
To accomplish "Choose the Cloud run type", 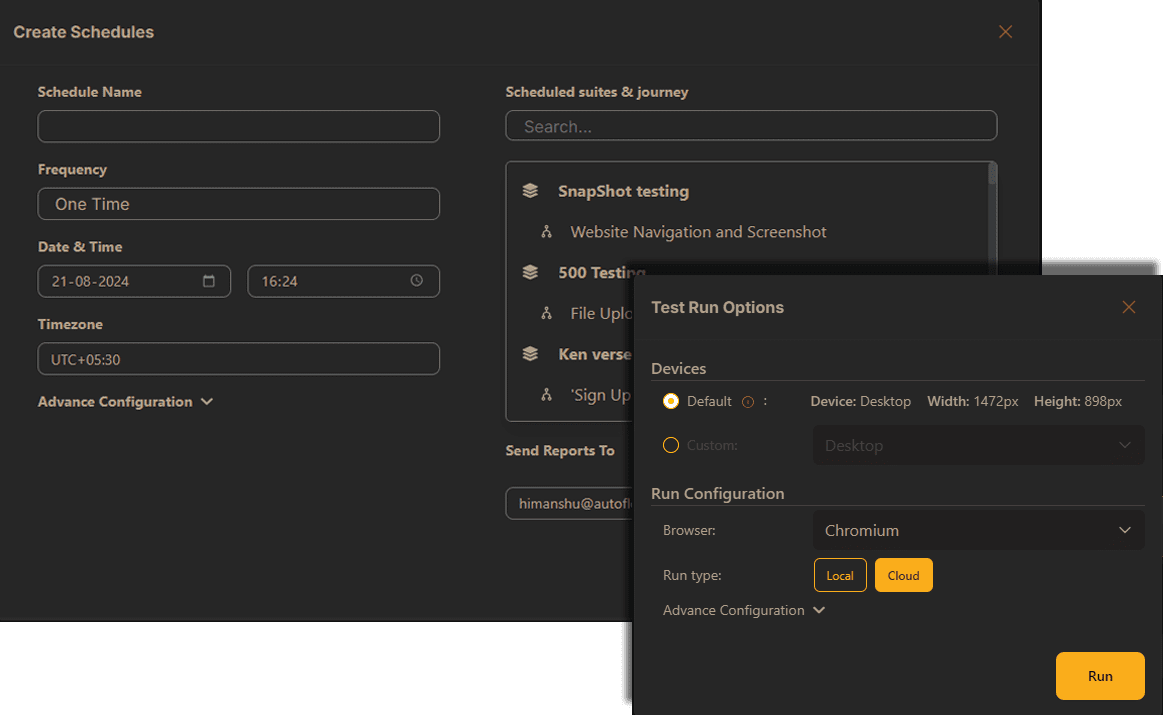I will pyautogui.click(x=903, y=576).
